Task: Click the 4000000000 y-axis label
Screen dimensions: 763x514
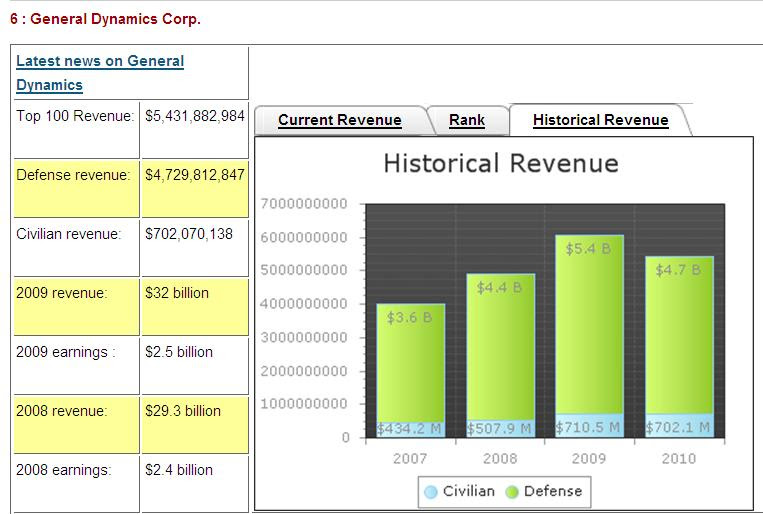Action: coord(304,304)
